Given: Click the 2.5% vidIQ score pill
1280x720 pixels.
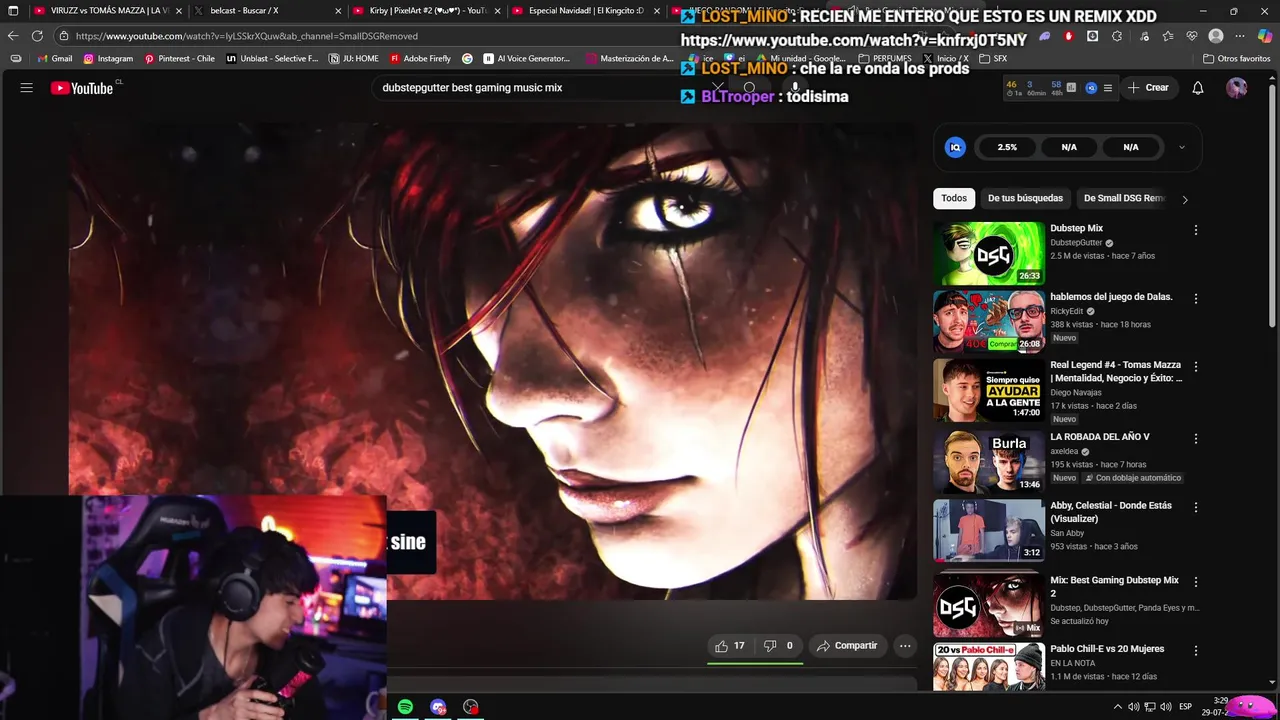Looking at the screenshot, I should 1007,147.
